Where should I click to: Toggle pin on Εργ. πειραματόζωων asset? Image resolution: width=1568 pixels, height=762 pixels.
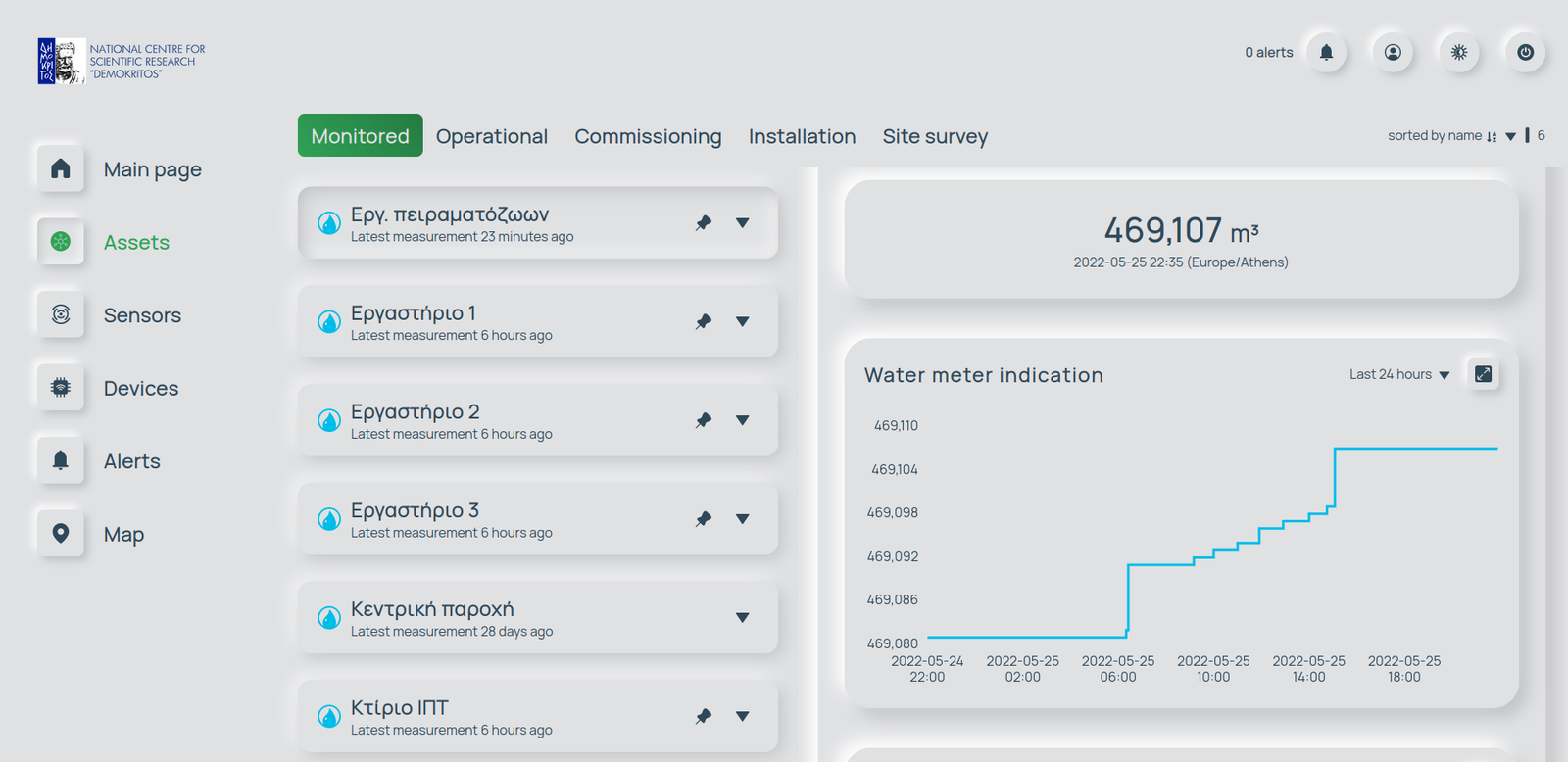[704, 223]
